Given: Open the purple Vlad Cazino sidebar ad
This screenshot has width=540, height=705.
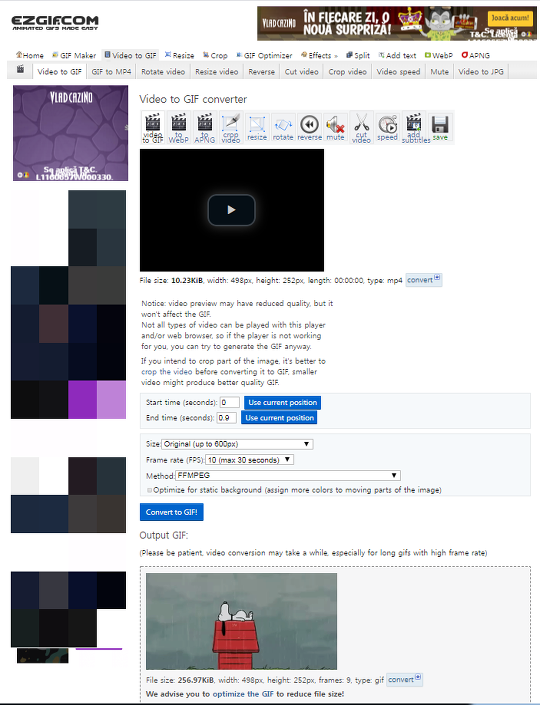Looking at the screenshot, I should [71, 133].
